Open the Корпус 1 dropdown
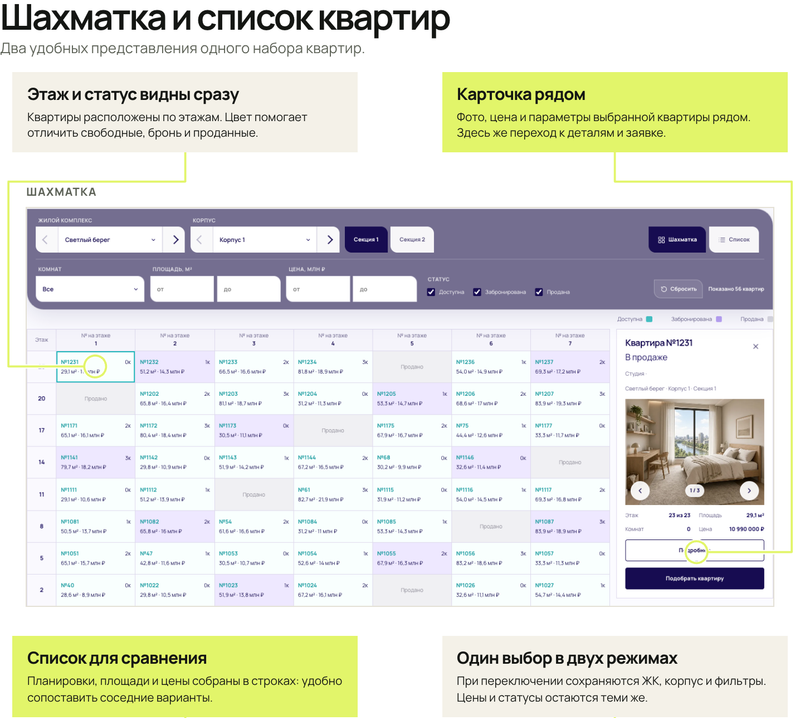The width and height of the screenshot is (800, 718). click(x=263, y=239)
